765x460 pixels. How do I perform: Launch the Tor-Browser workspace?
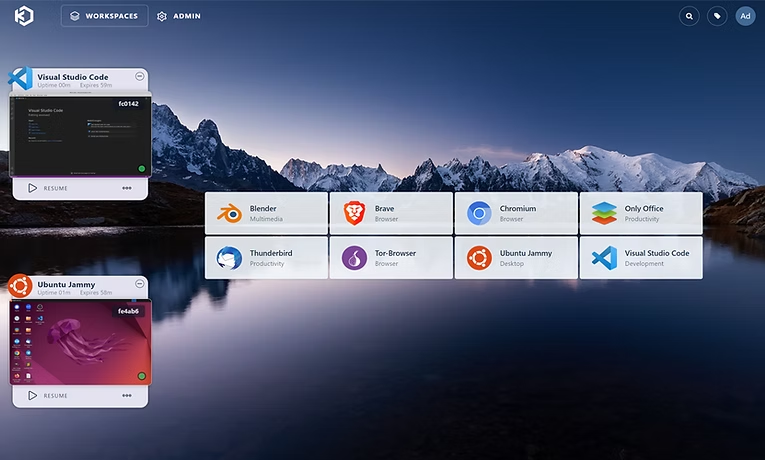(391, 258)
